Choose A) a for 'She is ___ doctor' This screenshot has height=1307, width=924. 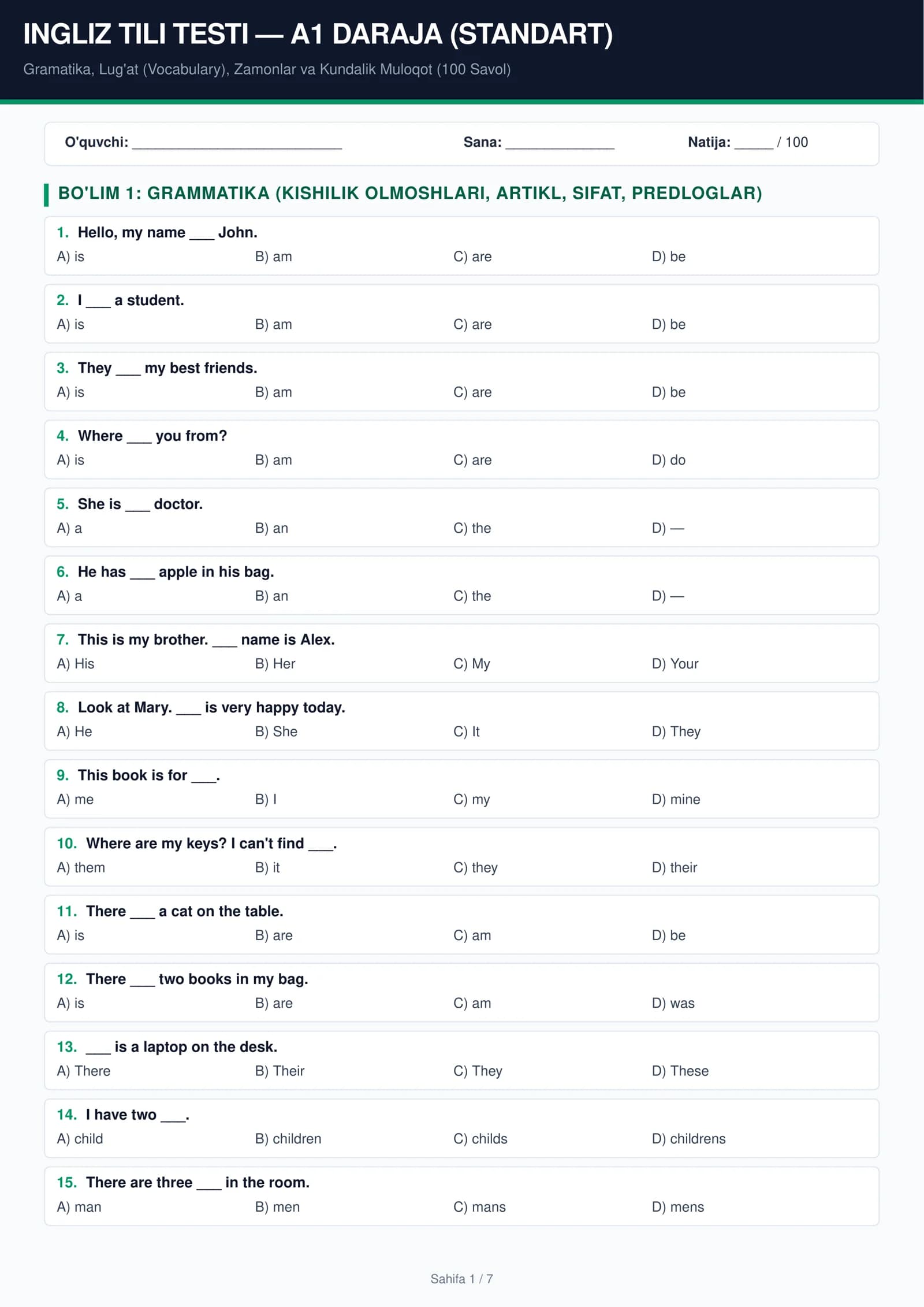pos(69,528)
